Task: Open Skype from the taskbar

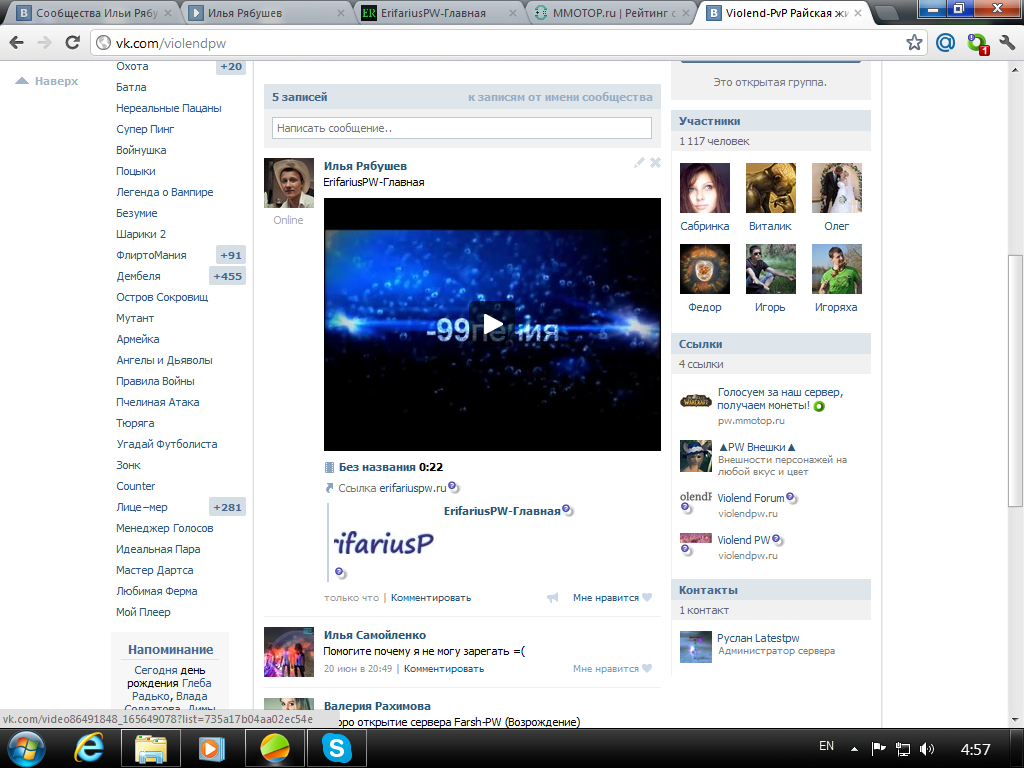Action: (337, 748)
